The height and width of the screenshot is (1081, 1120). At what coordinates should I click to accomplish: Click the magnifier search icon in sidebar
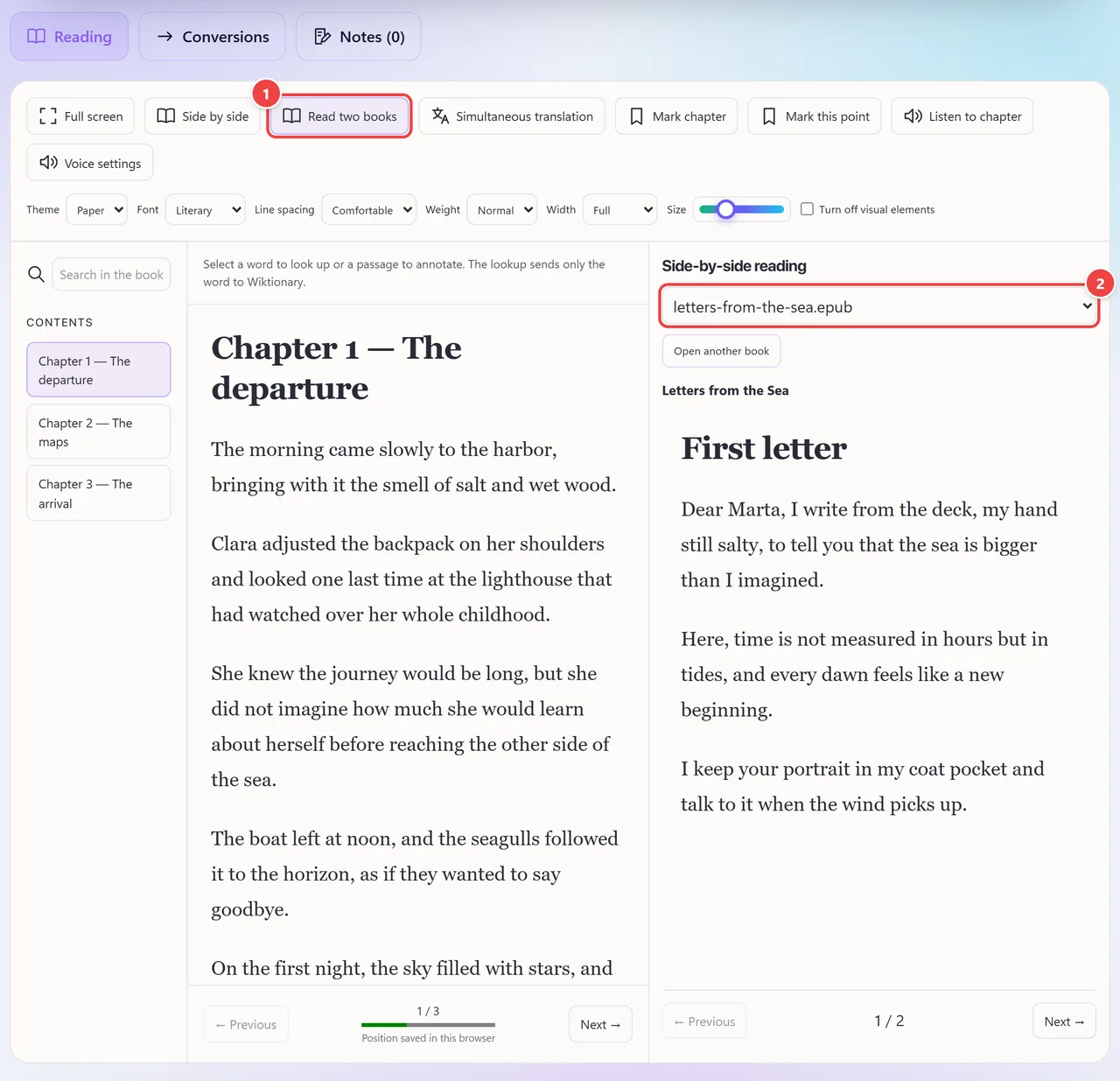[x=36, y=274]
